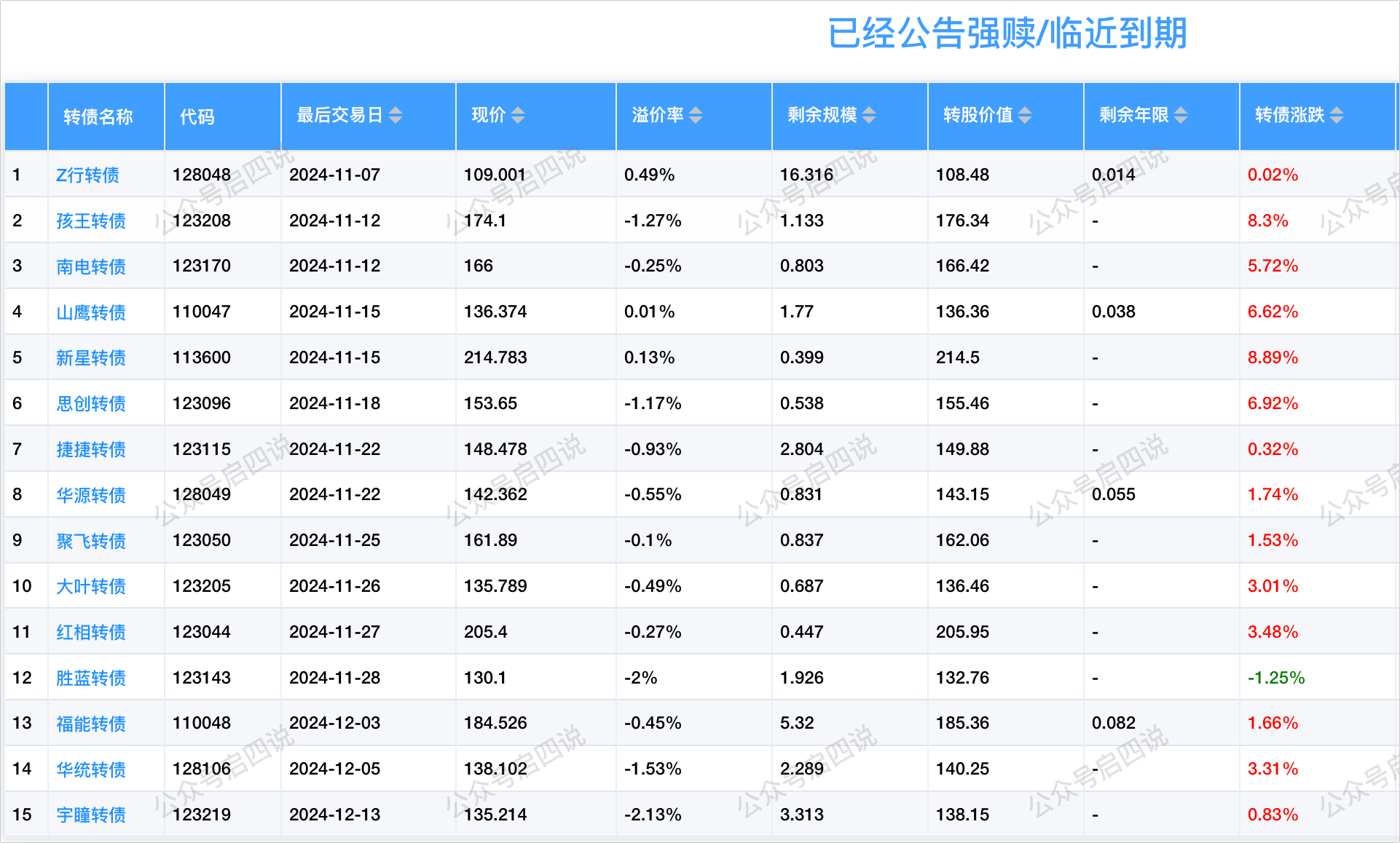Click the 现价 sort arrows icon
Viewport: 1400px width, 843px height.
517,115
